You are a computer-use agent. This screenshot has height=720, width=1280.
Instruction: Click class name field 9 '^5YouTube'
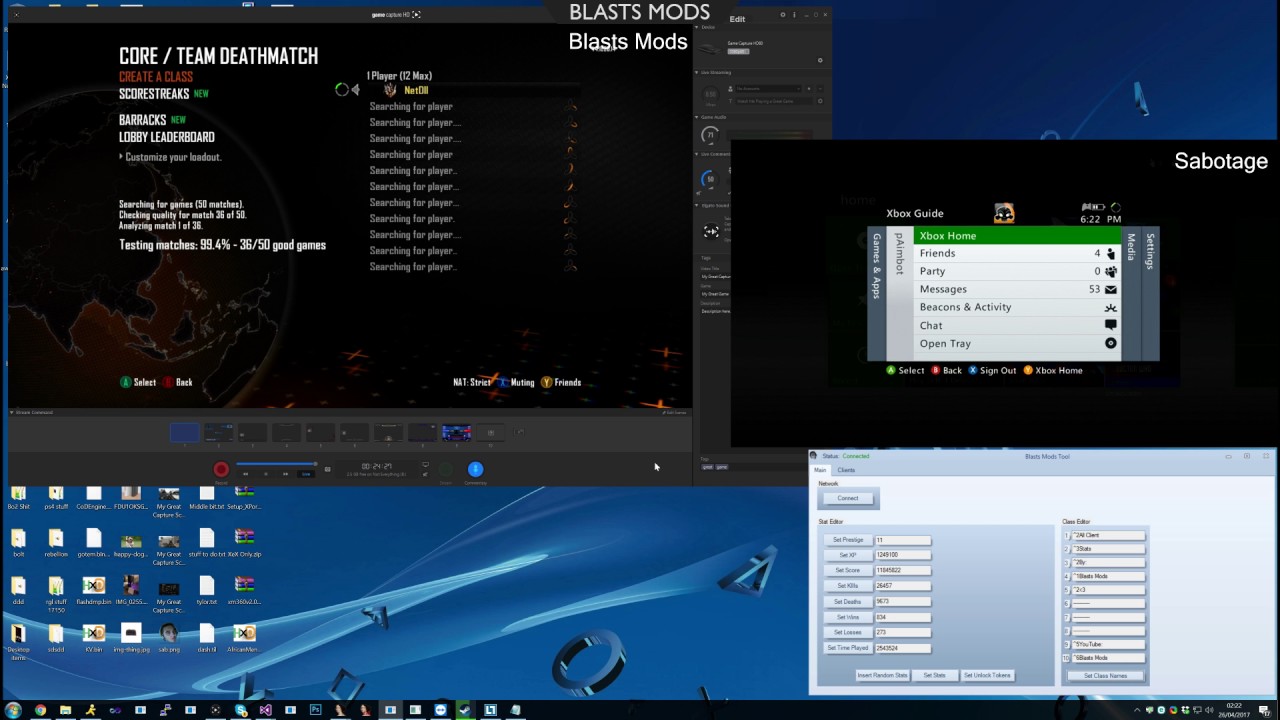coord(1108,645)
